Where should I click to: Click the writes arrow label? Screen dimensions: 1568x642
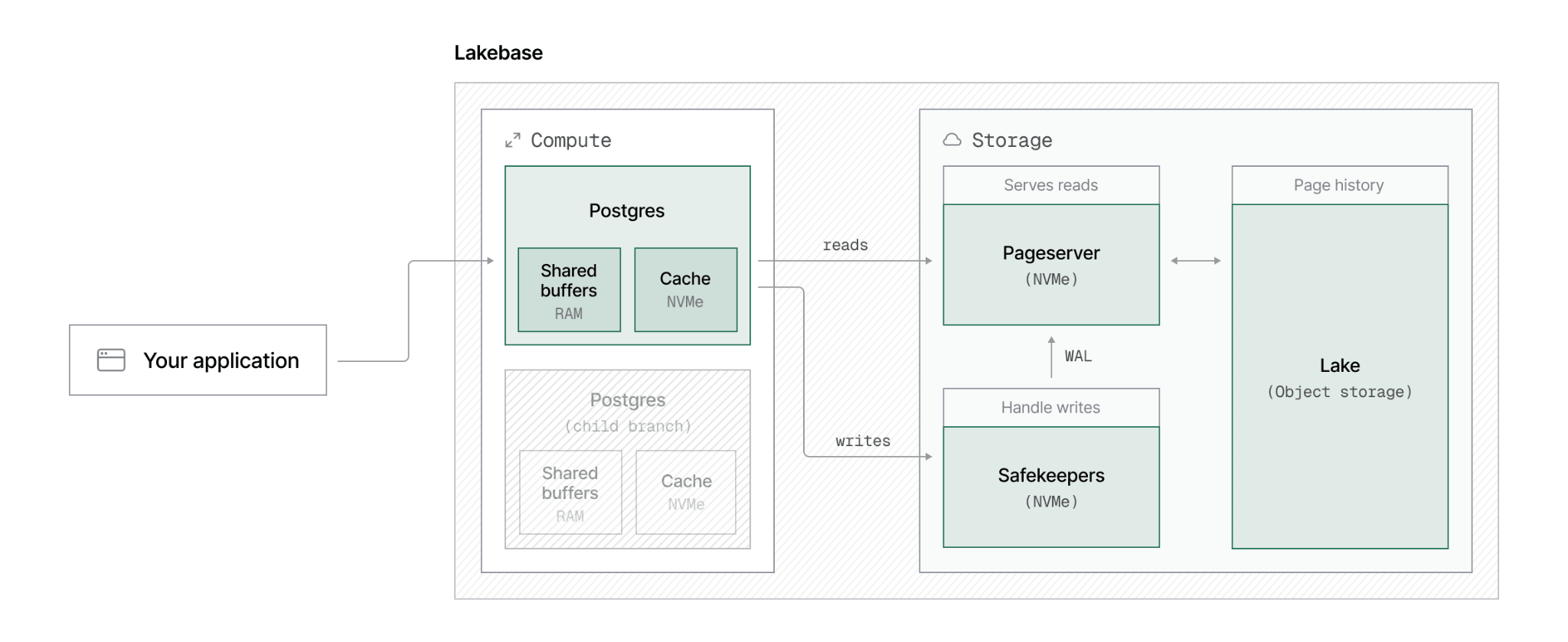pos(863,441)
